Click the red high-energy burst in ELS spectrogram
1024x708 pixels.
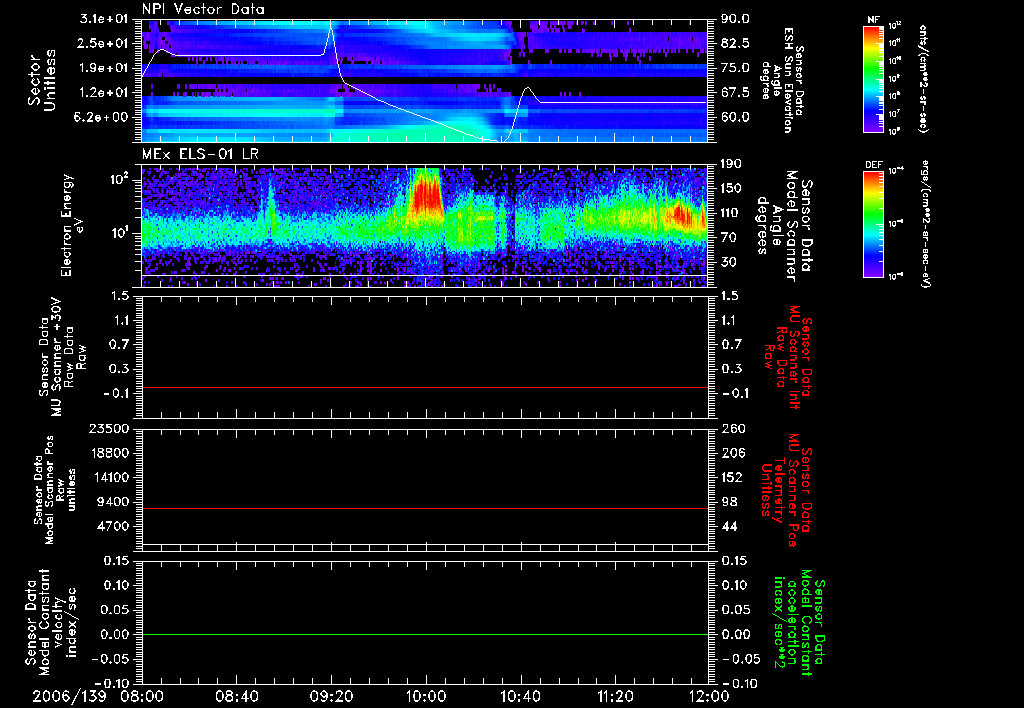[x=425, y=195]
